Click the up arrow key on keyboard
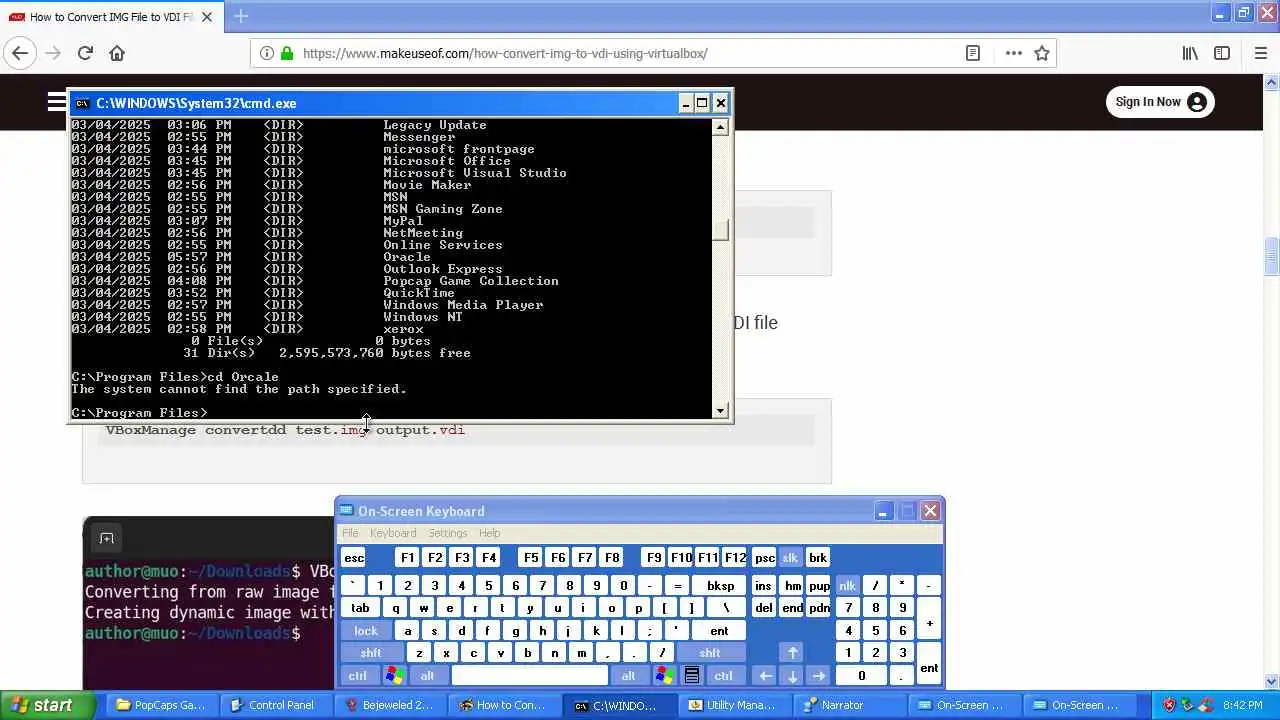1280x720 pixels. pyautogui.click(x=792, y=653)
